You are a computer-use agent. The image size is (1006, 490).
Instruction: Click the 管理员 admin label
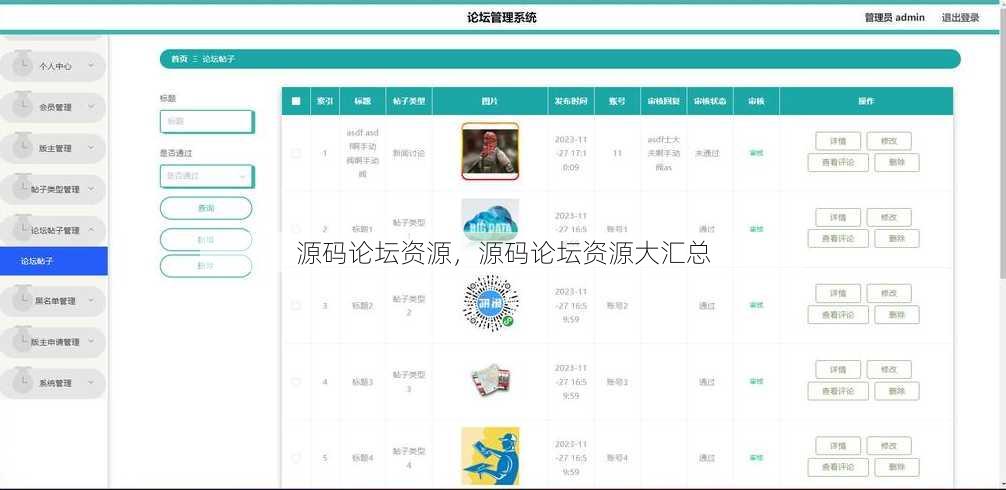click(894, 17)
